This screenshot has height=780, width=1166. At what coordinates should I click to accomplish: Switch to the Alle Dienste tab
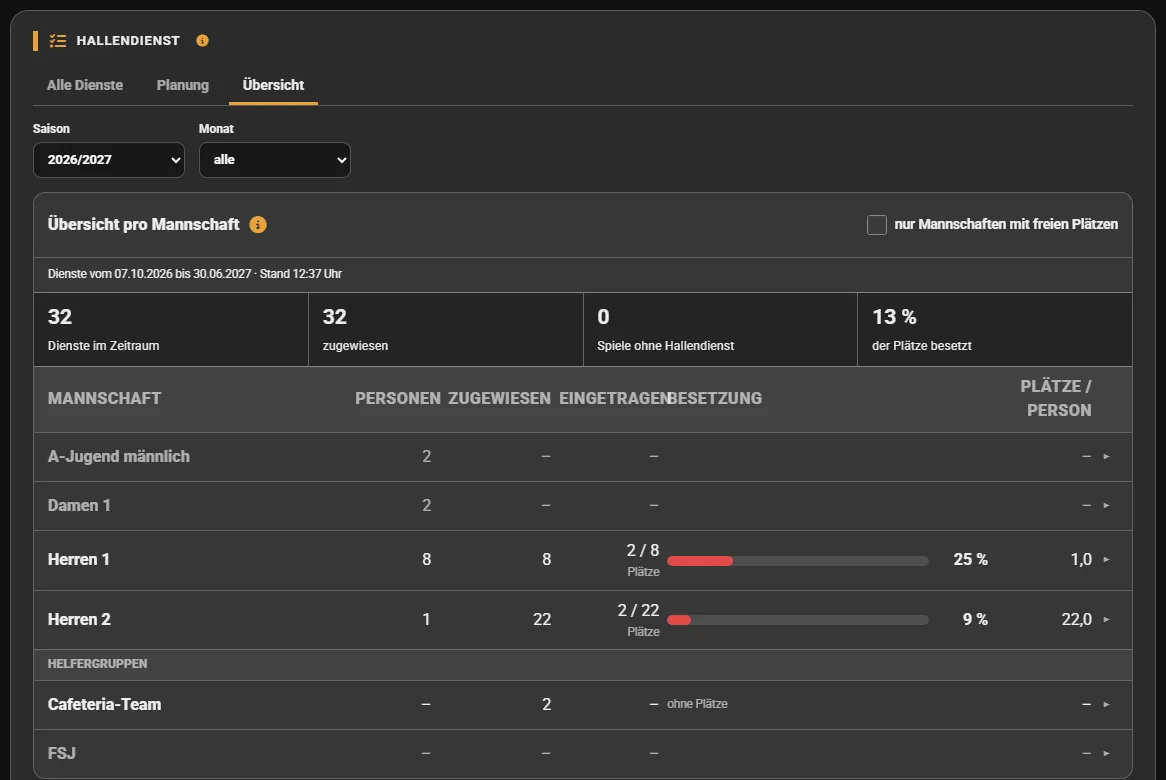(85, 86)
